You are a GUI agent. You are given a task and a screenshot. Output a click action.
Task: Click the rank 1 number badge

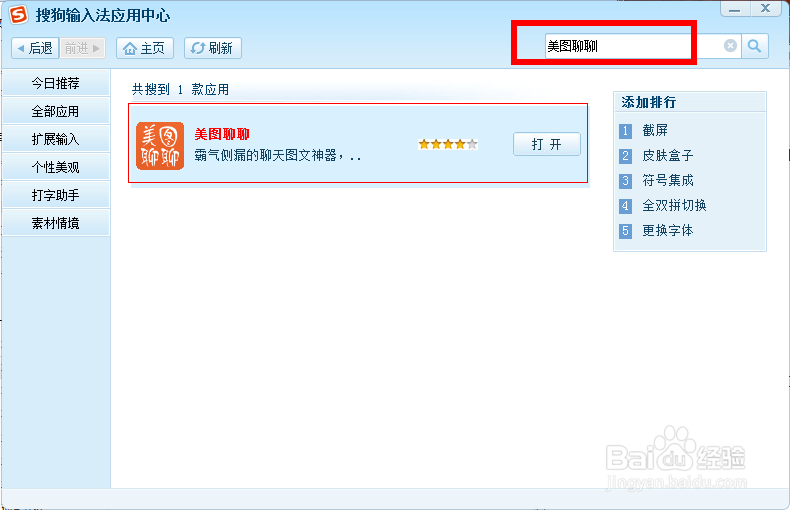pyautogui.click(x=625, y=131)
